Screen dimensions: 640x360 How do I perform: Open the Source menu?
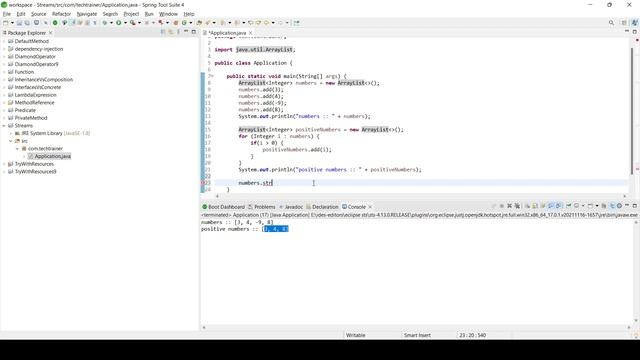click(x=39, y=14)
